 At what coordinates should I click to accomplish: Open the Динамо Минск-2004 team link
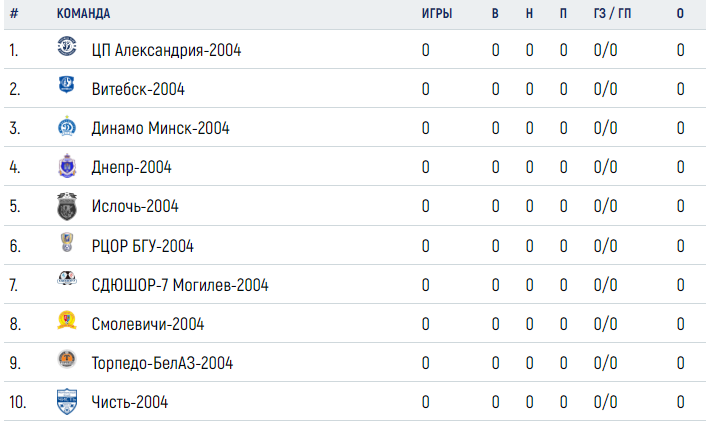[x=160, y=128]
